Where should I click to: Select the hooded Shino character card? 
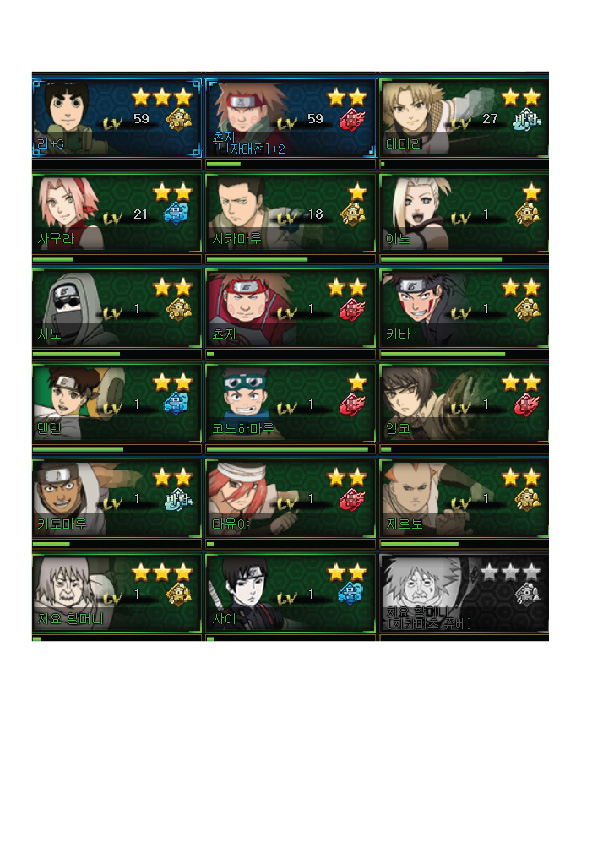117,308
